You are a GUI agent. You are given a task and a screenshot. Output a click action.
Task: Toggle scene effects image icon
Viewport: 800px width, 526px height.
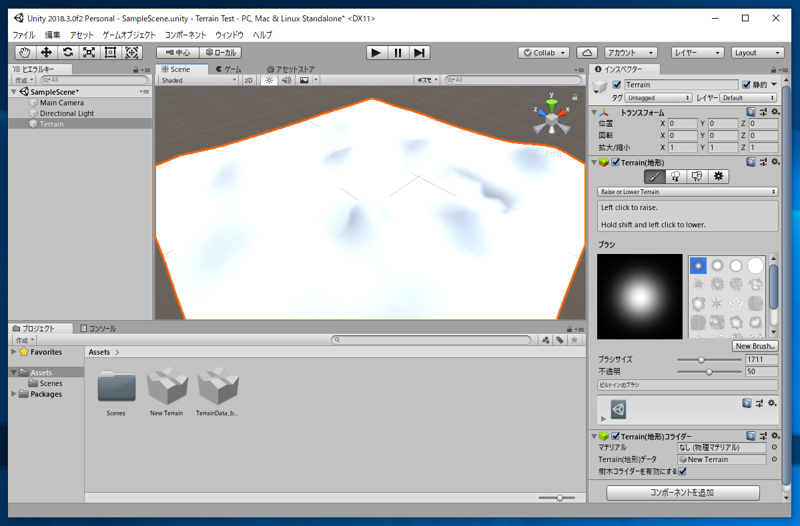304,80
